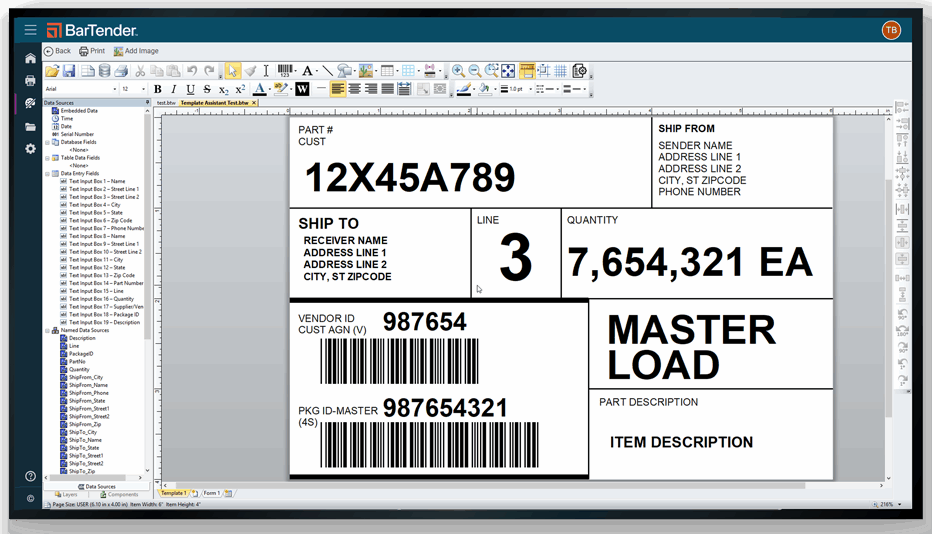
Task: Open the Form 1 tab at bottom
Action: [211, 493]
